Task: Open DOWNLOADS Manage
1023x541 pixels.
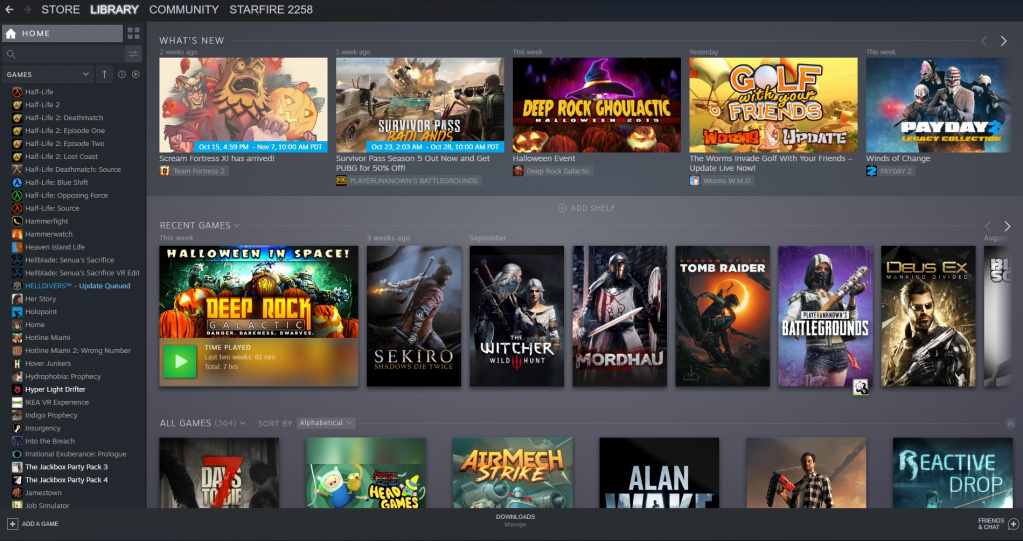Action: [515, 520]
